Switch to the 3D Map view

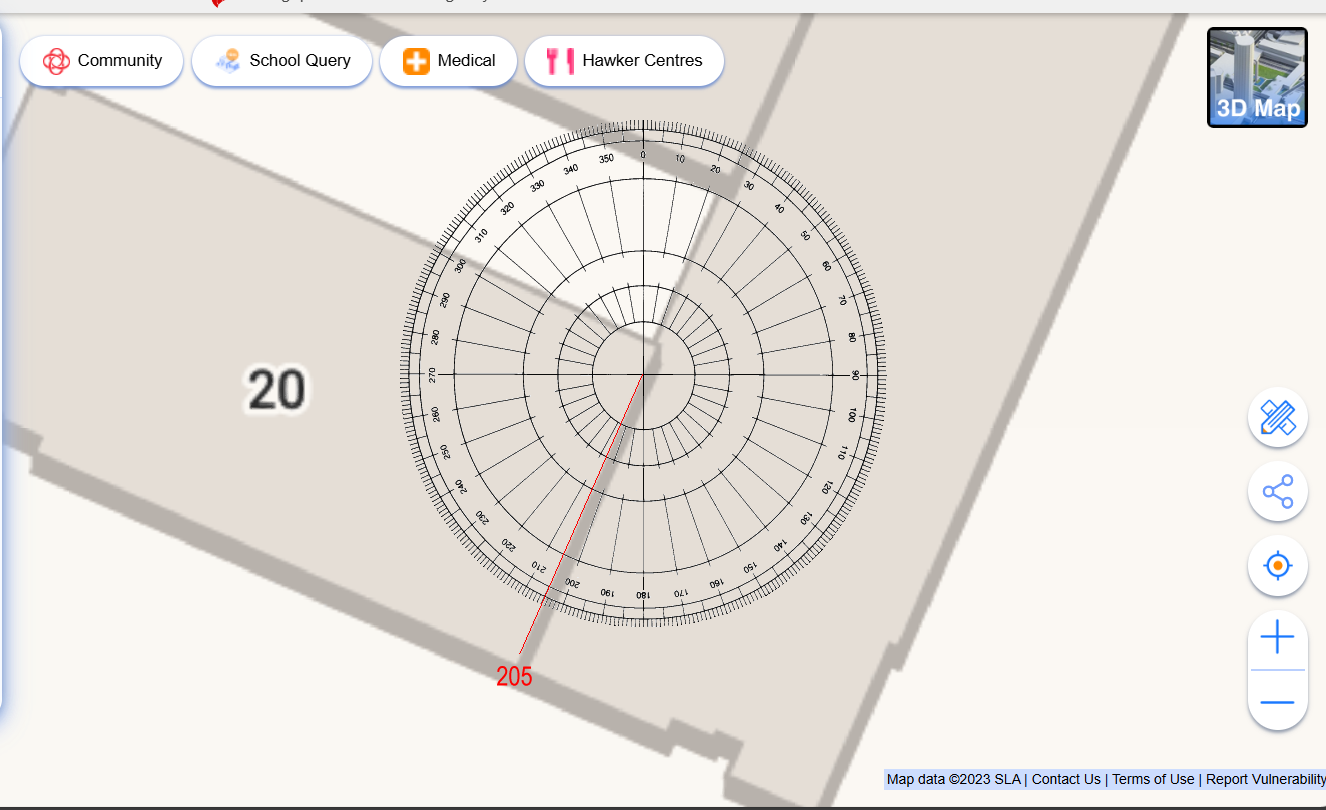(1257, 77)
